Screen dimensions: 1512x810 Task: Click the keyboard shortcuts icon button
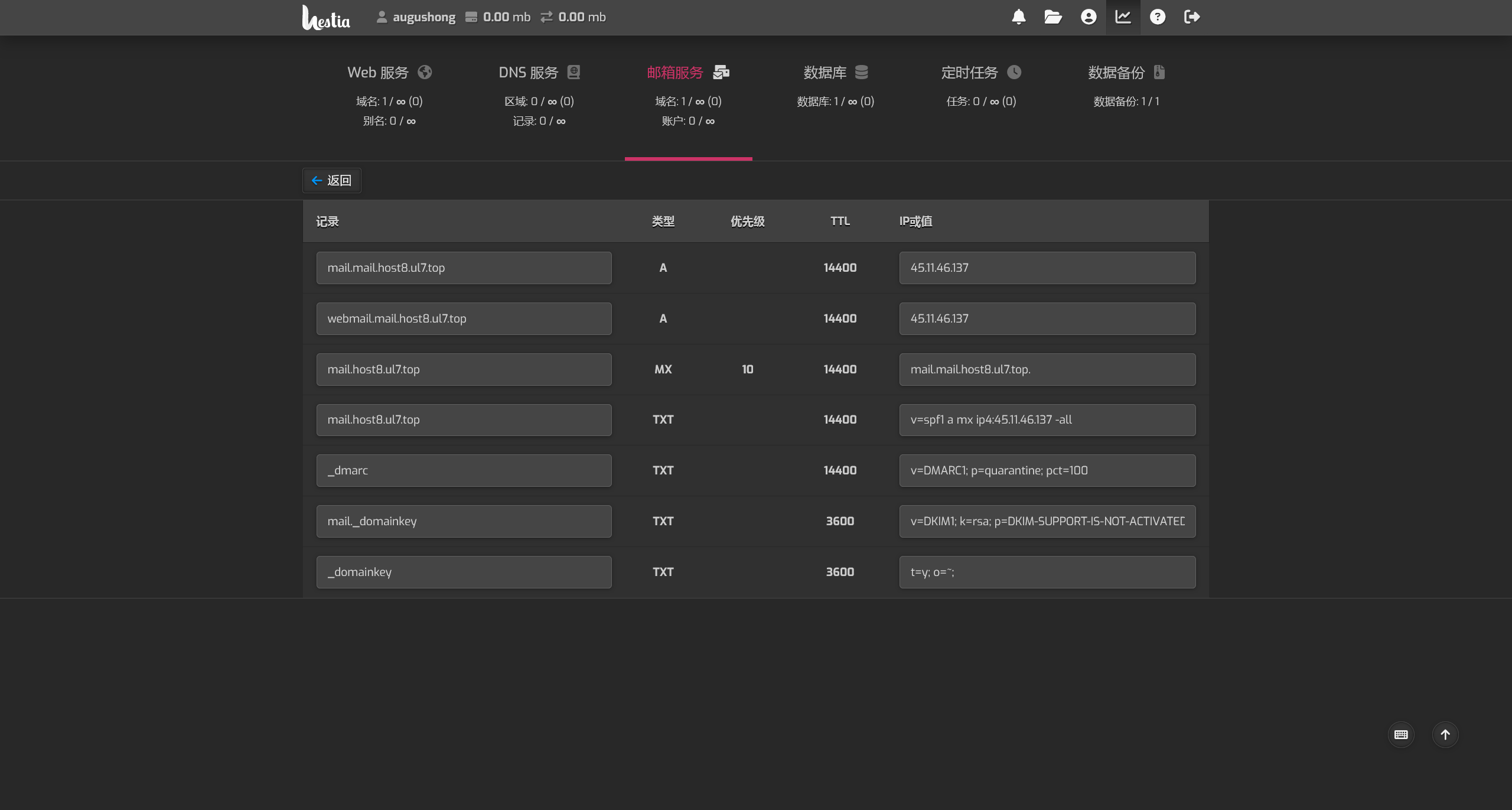point(1401,734)
